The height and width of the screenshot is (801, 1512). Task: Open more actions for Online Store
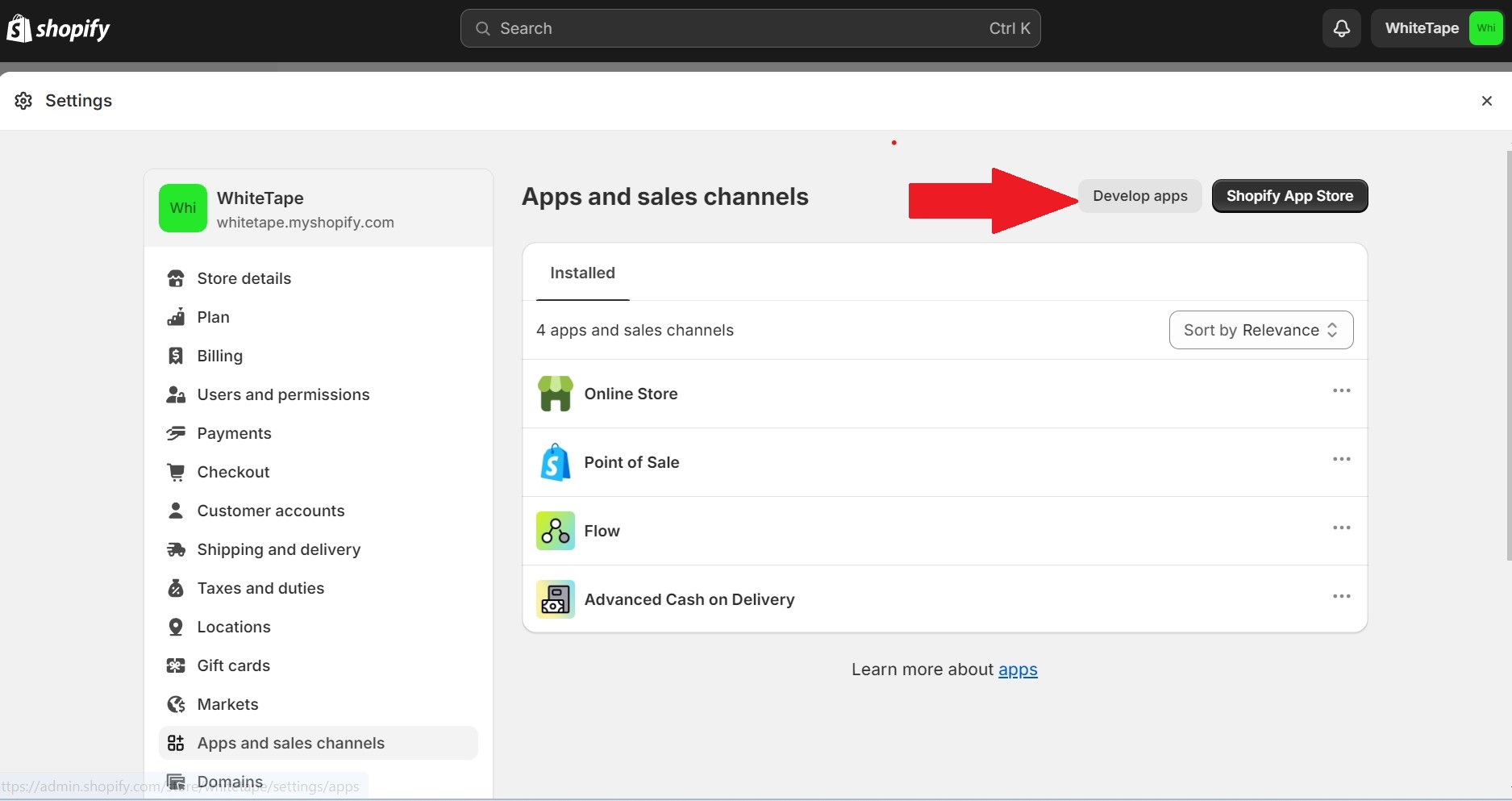point(1342,391)
